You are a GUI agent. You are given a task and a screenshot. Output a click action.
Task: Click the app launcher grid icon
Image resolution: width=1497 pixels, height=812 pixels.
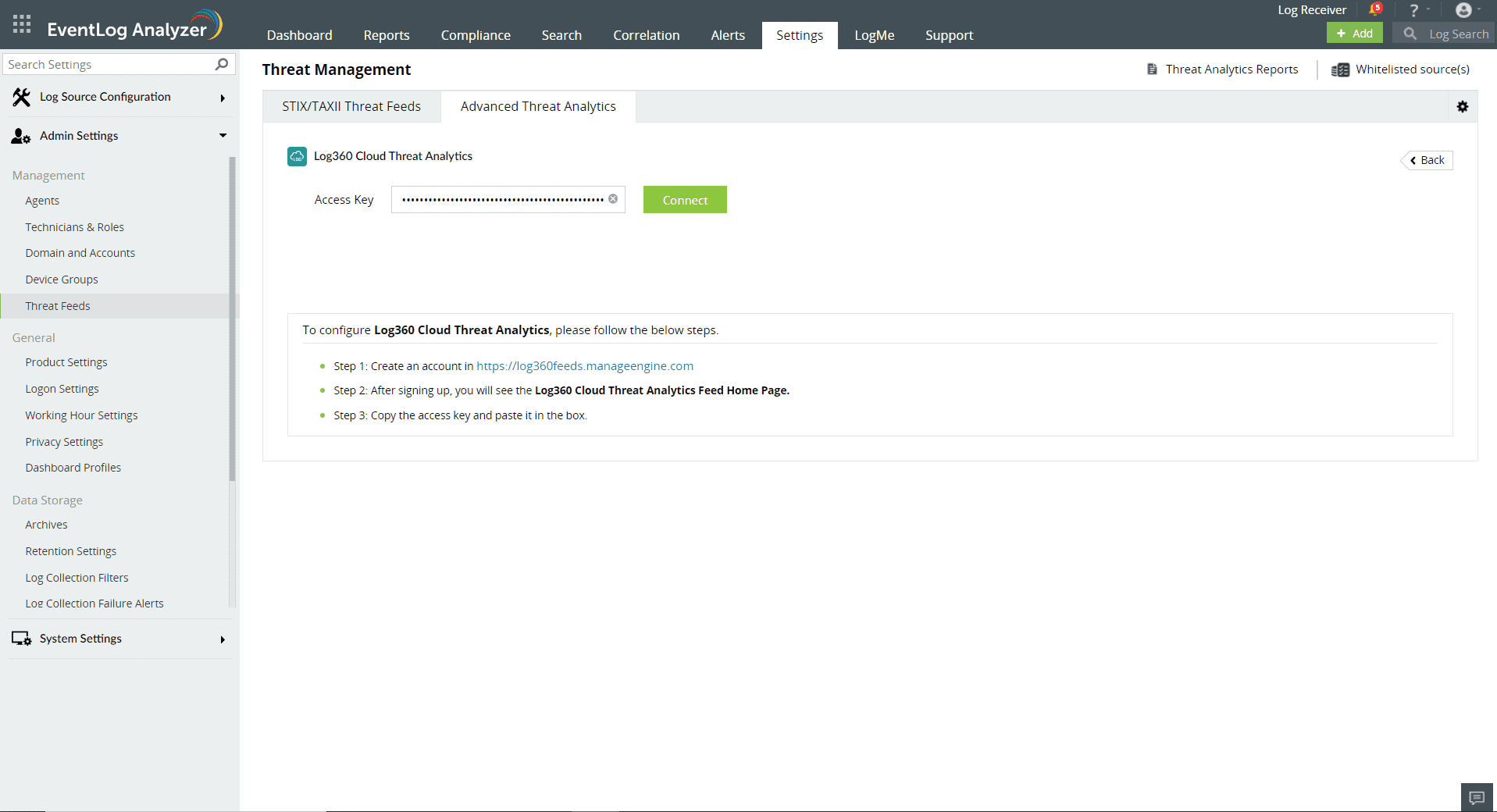tap(21, 23)
